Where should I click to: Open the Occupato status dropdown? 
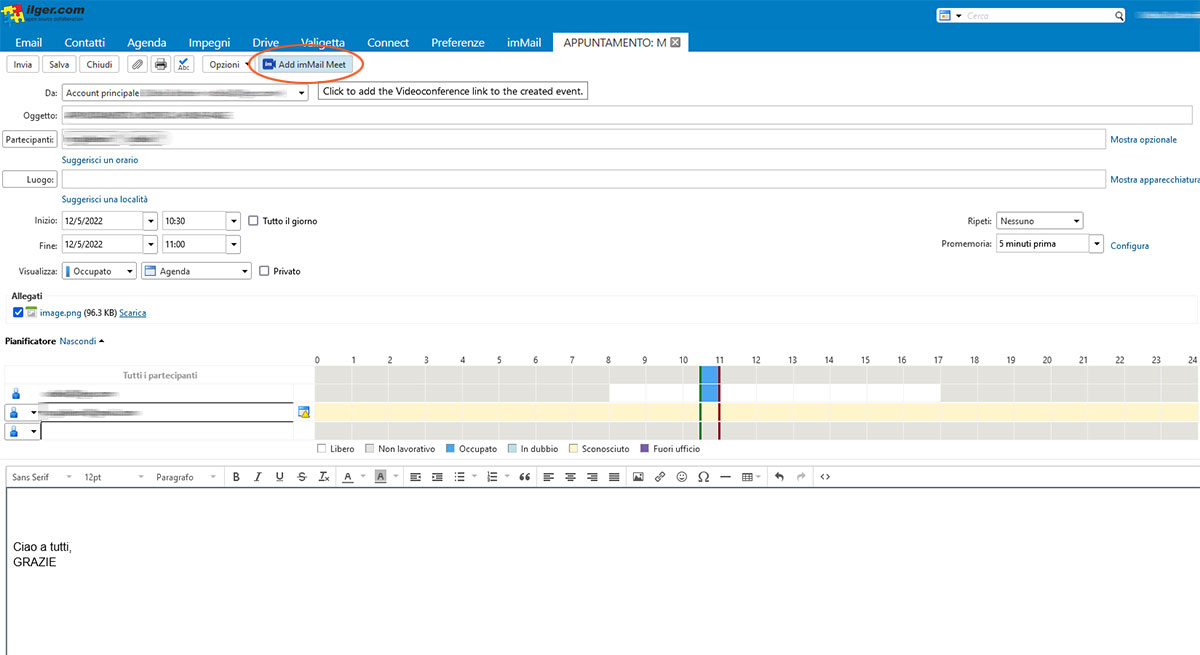click(x=99, y=271)
